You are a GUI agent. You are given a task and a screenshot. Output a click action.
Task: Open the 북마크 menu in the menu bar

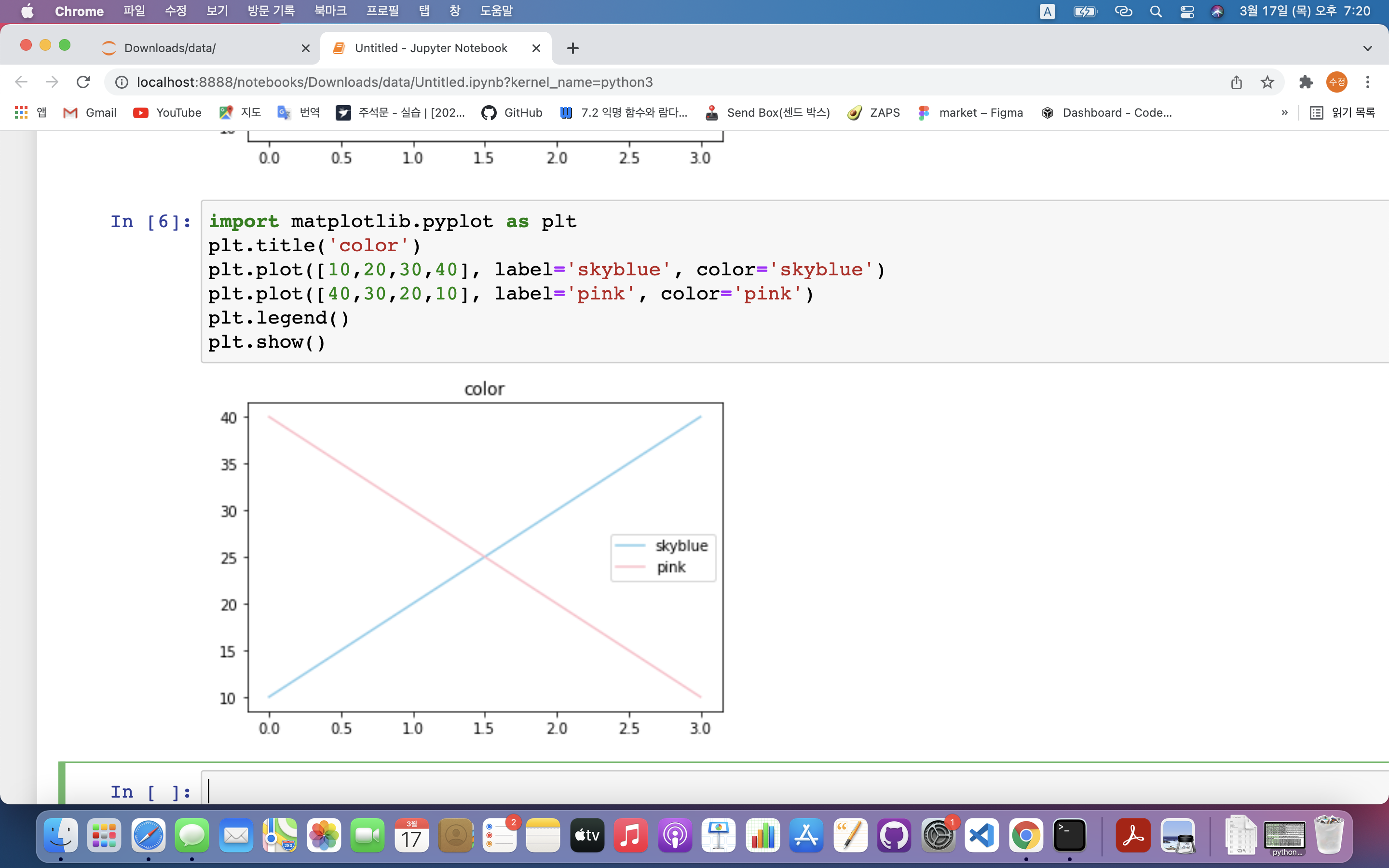330,12
